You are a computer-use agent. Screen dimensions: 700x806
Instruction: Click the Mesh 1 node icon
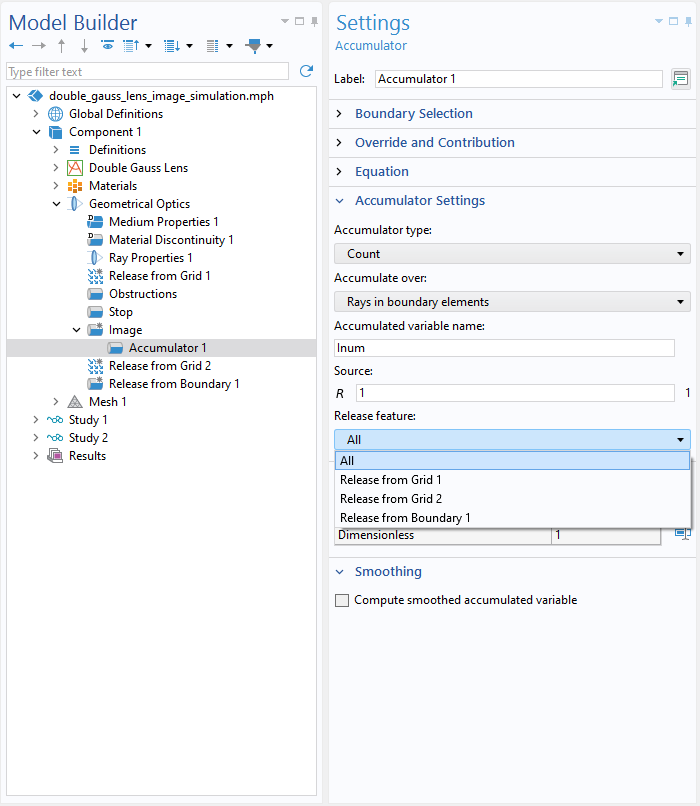point(75,401)
